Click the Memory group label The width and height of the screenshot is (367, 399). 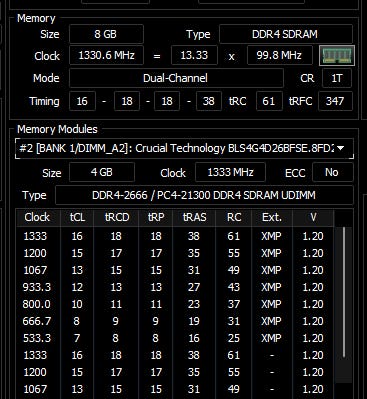36,19
